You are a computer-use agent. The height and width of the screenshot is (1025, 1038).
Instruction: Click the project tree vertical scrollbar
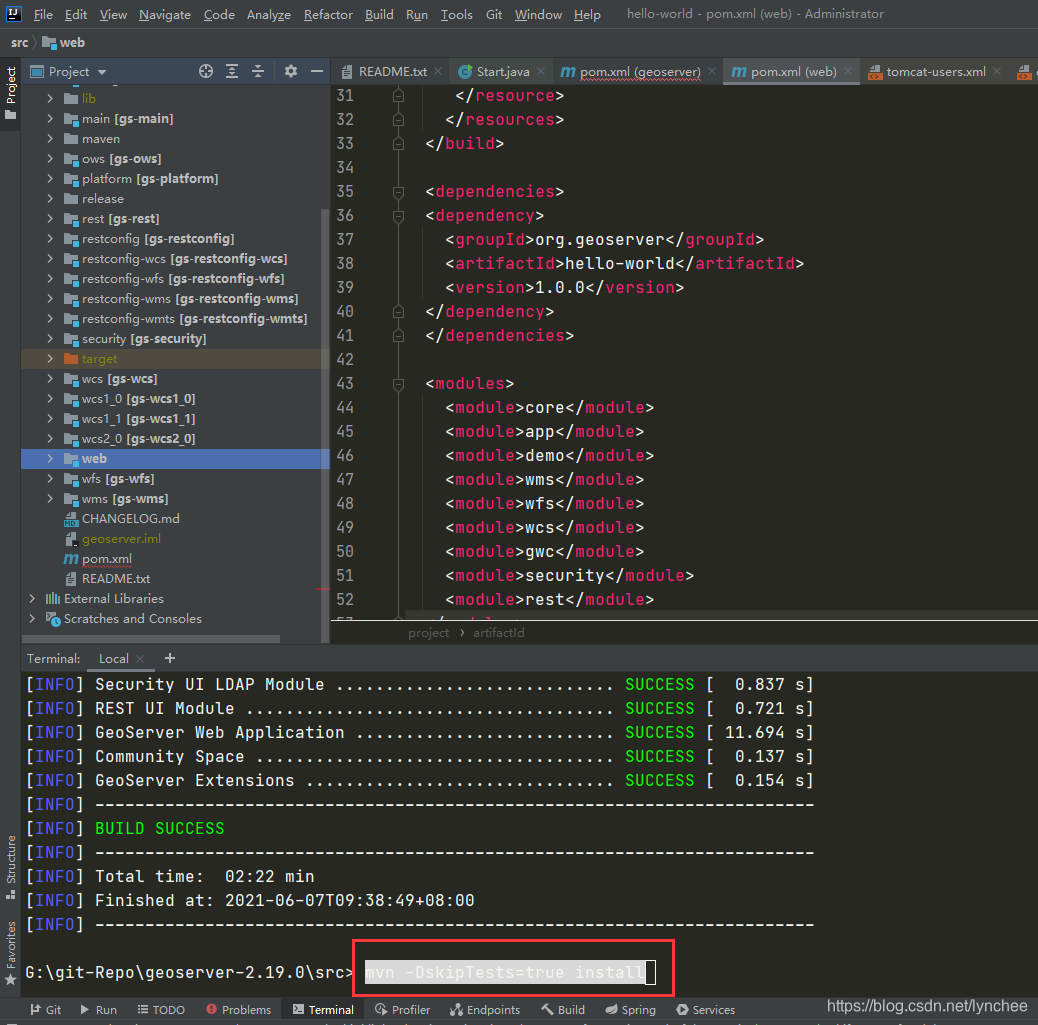pos(324,424)
